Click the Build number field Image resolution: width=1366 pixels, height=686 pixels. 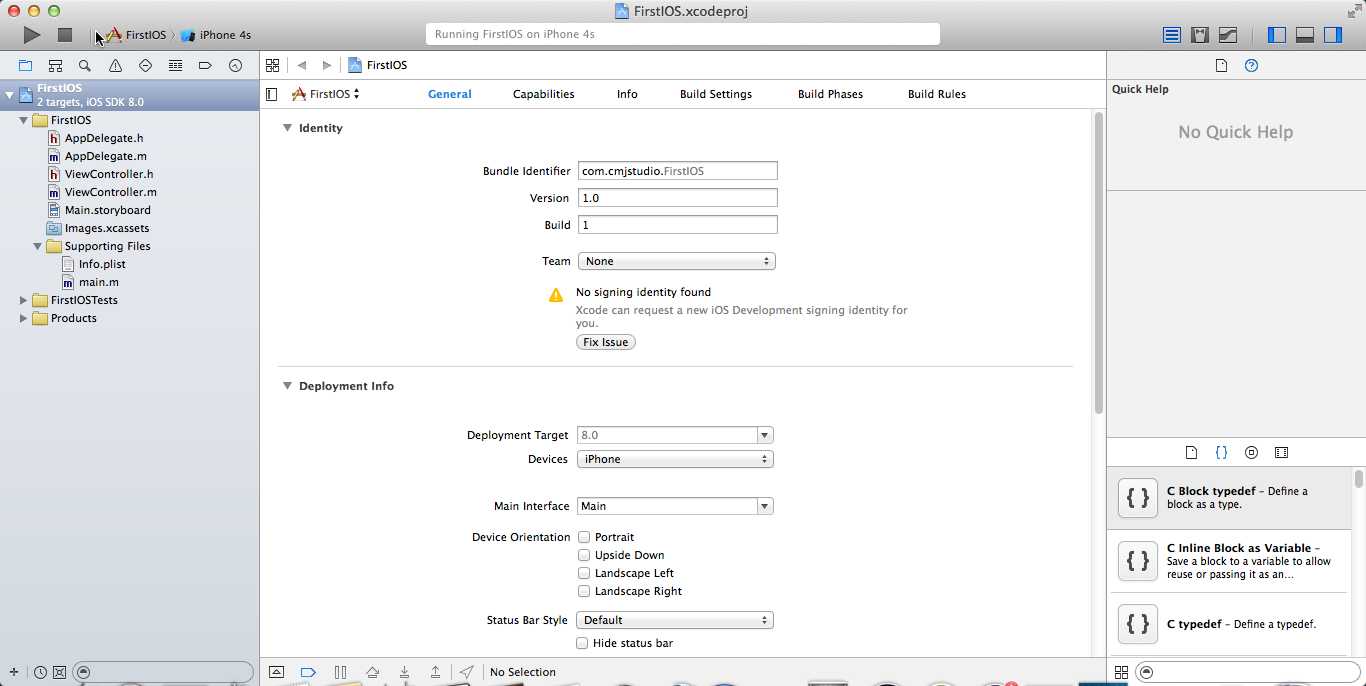click(x=677, y=225)
